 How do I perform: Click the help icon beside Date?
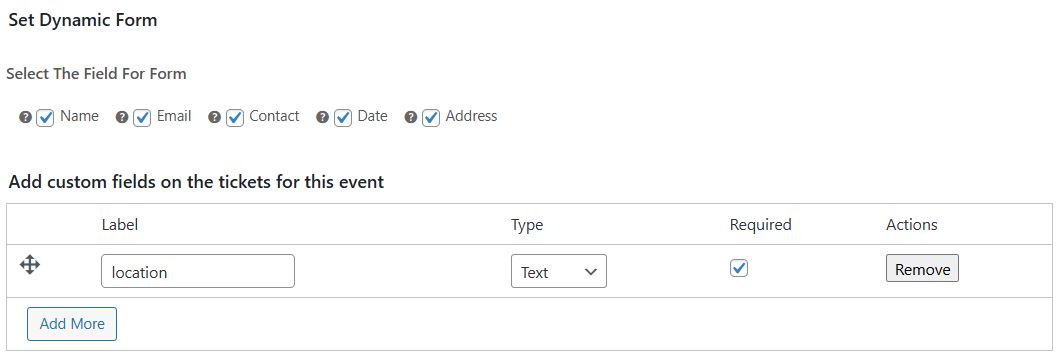323,117
